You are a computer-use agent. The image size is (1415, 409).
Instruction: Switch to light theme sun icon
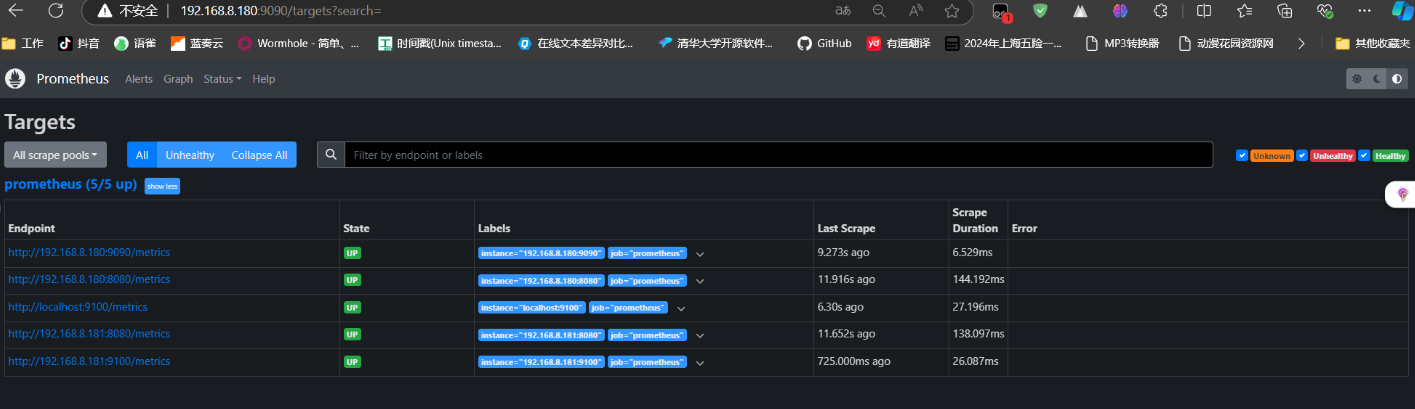tap(1357, 79)
